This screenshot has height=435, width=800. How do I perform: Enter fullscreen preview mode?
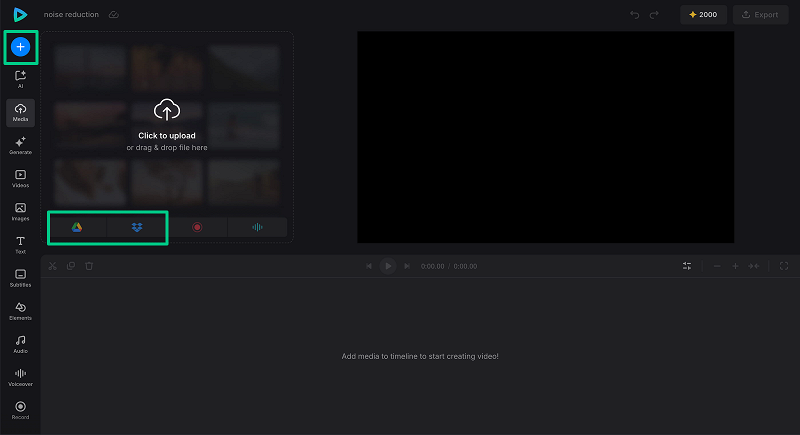784,266
